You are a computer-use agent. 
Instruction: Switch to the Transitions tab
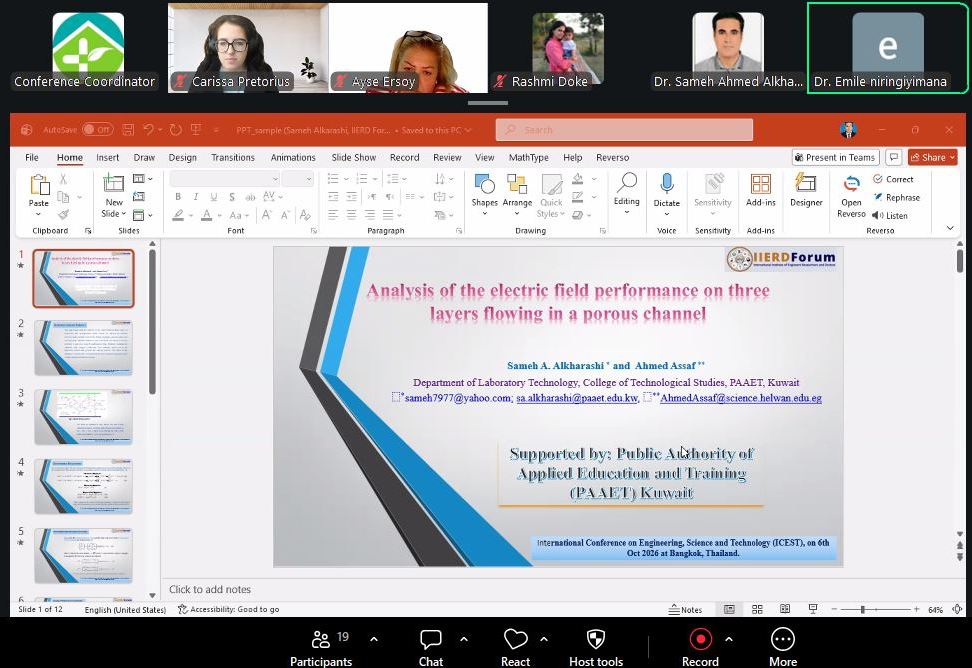pos(232,157)
